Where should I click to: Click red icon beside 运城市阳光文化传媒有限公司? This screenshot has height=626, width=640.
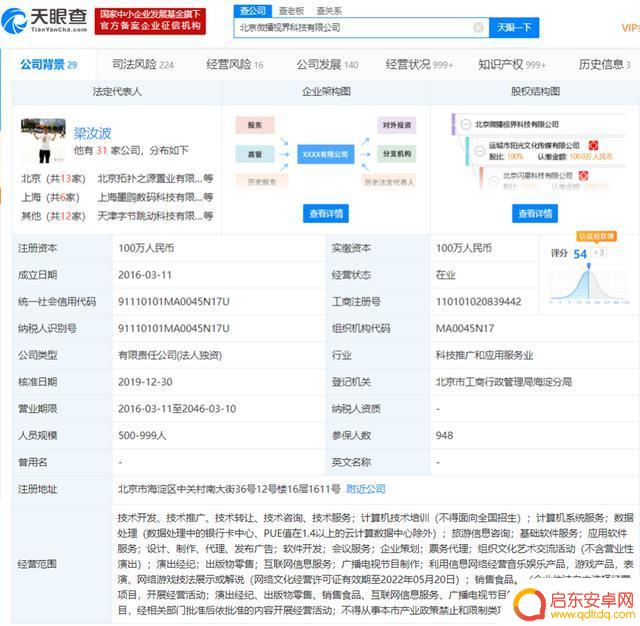(593, 145)
